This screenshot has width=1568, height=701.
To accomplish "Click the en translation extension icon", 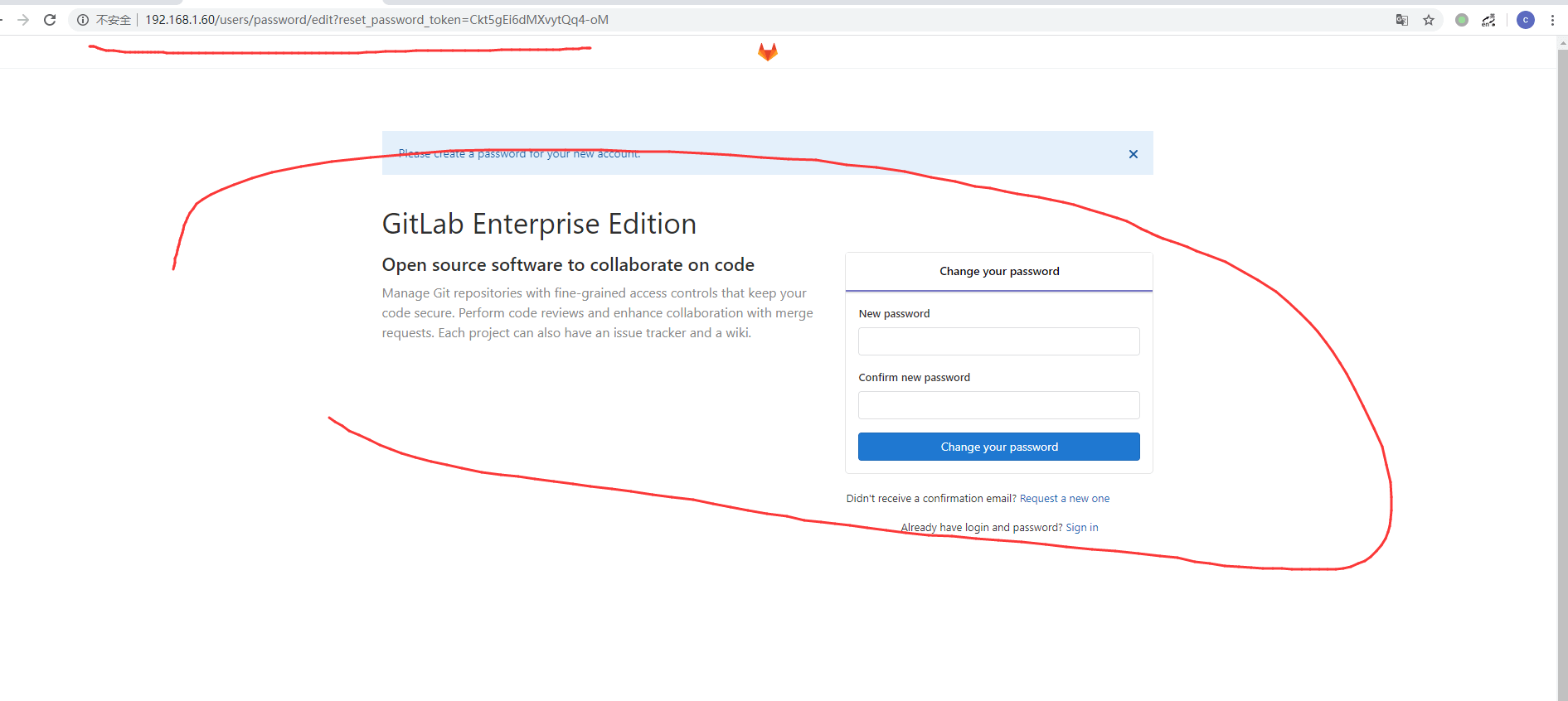I will [x=1489, y=20].
